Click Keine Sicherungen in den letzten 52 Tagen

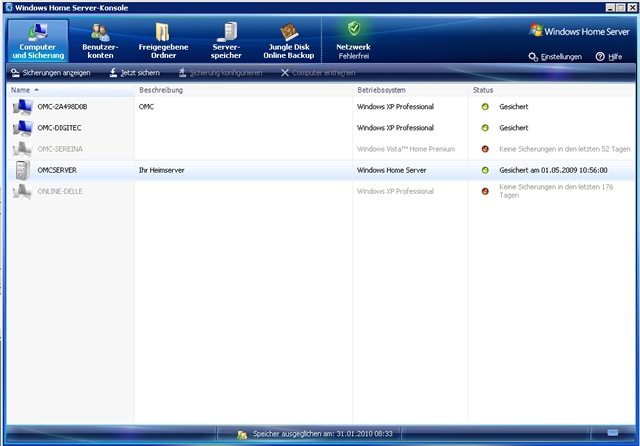565,149
